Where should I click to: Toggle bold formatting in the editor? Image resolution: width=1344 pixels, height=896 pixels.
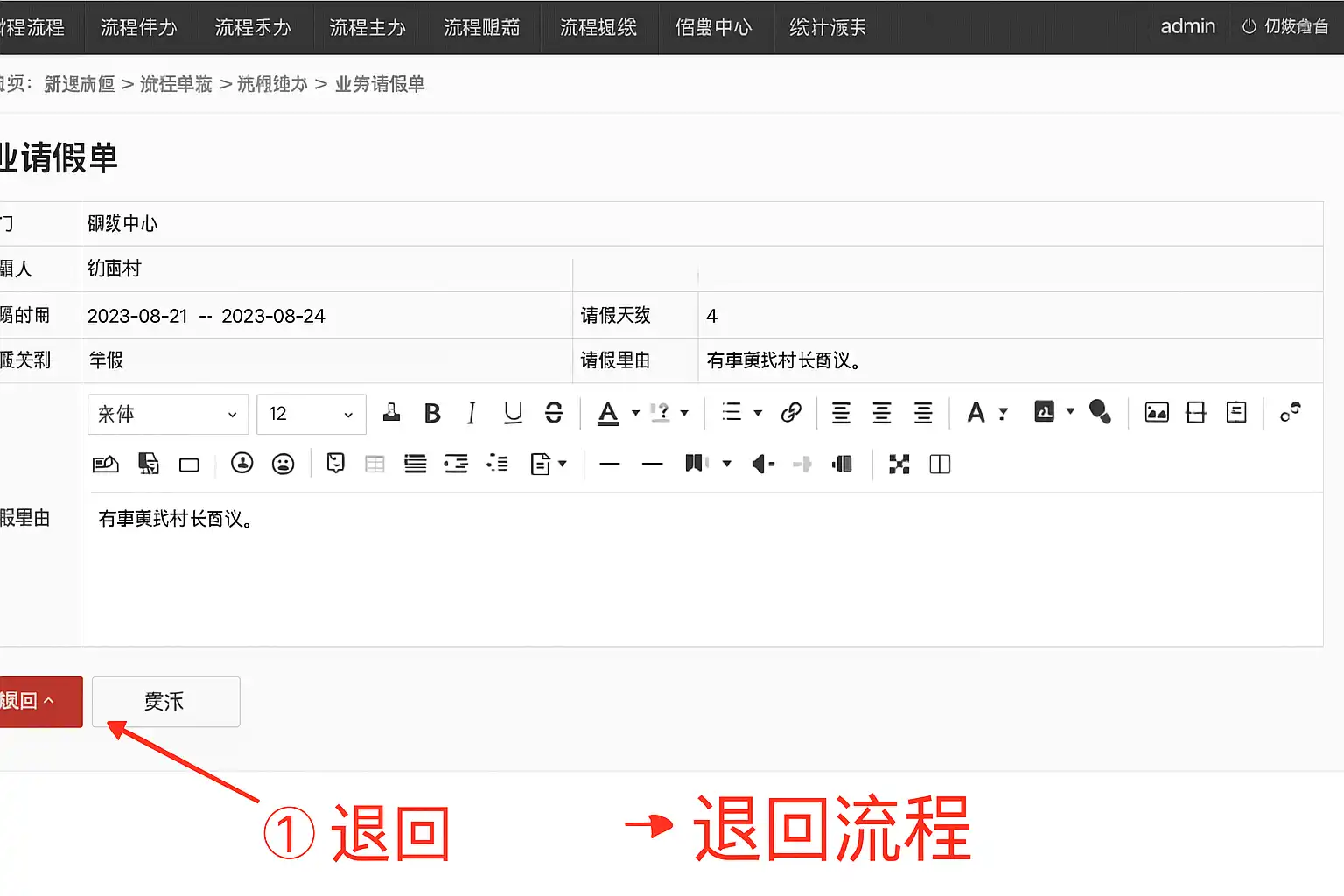(432, 413)
